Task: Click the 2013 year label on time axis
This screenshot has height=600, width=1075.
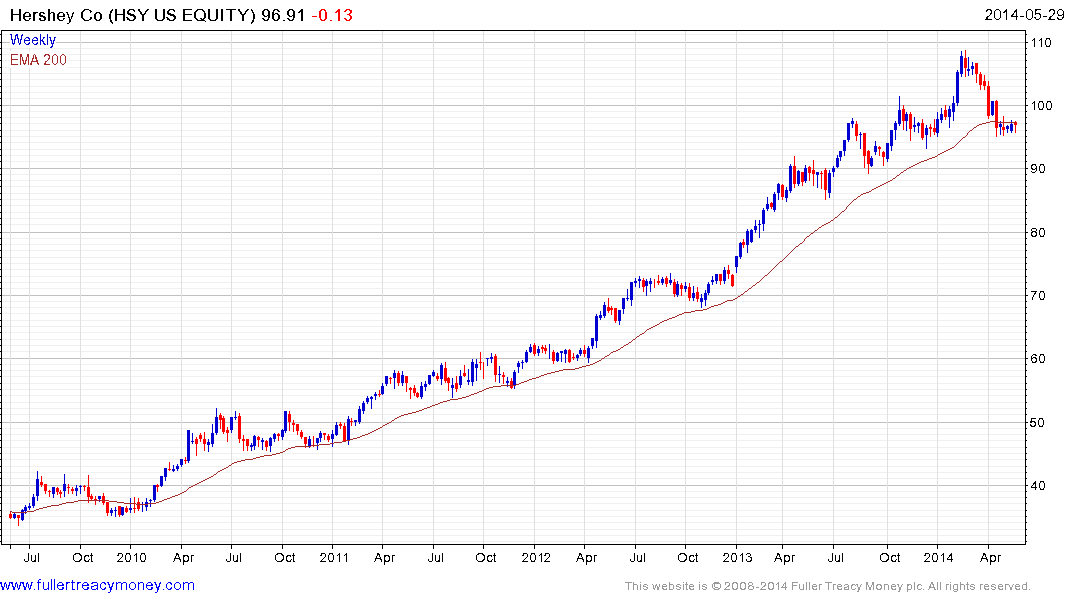Action: coord(738,557)
